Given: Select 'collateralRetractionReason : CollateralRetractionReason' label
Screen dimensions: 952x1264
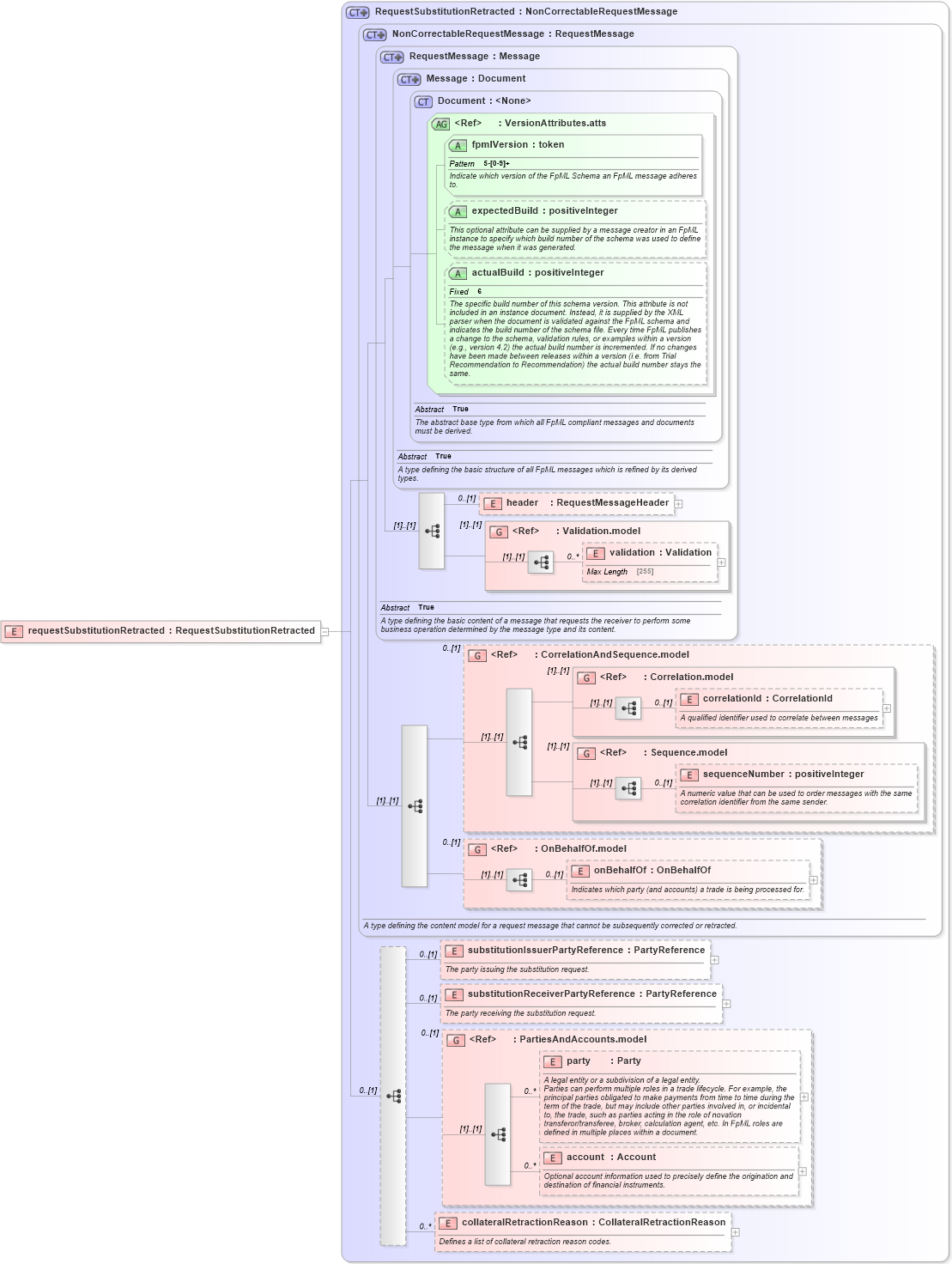Looking at the screenshot, I should coord(594,1223).
